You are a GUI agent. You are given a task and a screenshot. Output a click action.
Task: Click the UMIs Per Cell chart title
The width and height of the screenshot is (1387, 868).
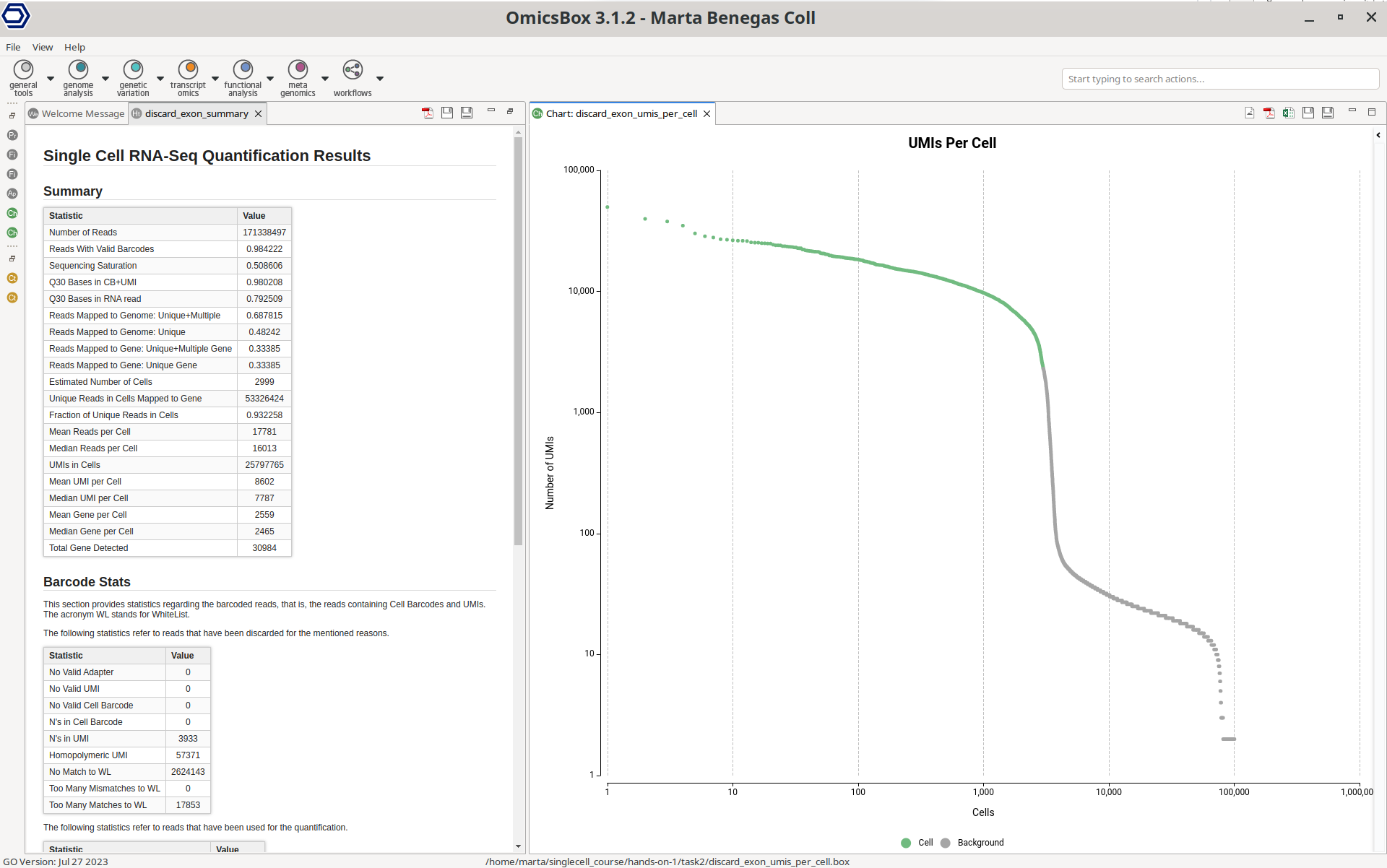click(x=952, y=143)
